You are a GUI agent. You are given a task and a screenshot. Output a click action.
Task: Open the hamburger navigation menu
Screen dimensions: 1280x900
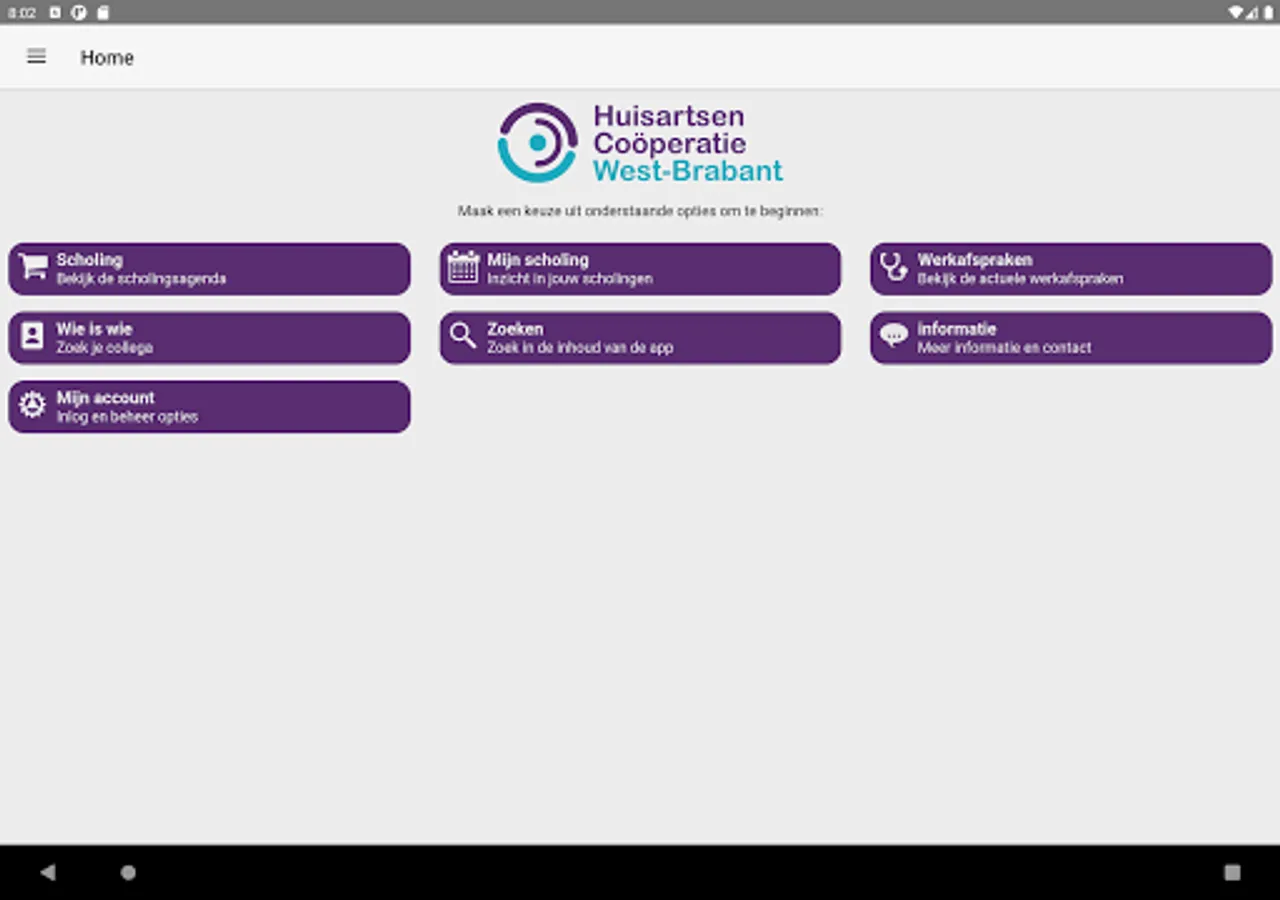point(36,57)
